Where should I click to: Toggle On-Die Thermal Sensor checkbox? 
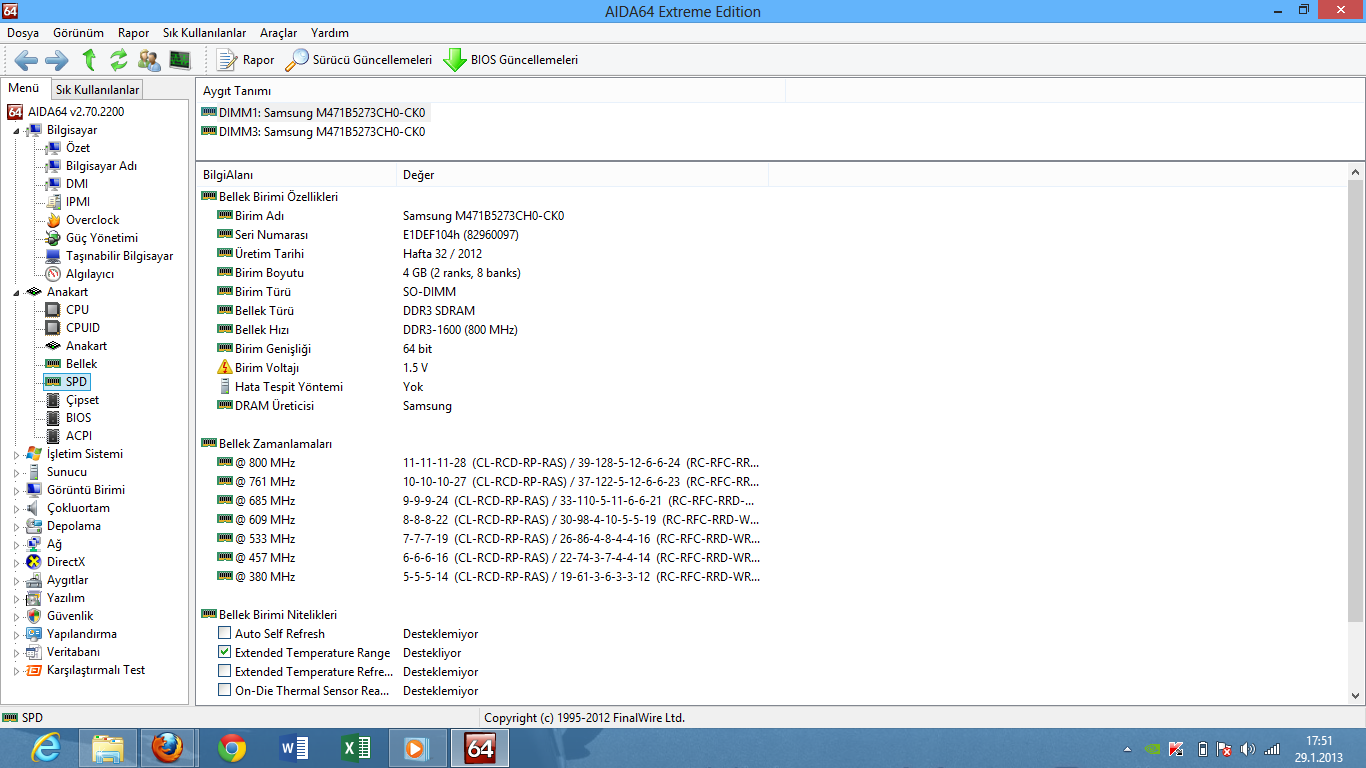pyautogui.click(x=225, y=691)
